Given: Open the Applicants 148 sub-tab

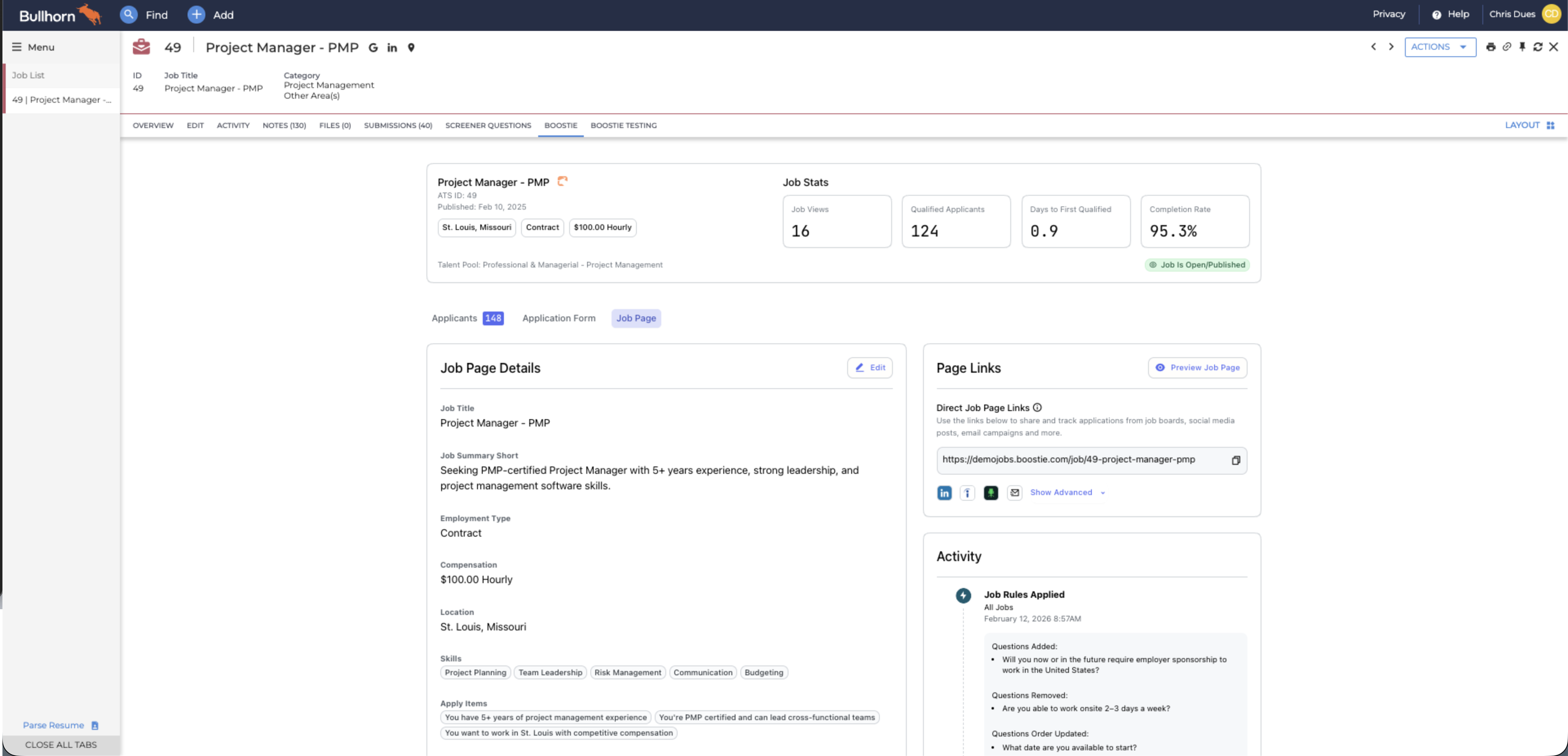Looking at the screenshot, I should point(467,318).
